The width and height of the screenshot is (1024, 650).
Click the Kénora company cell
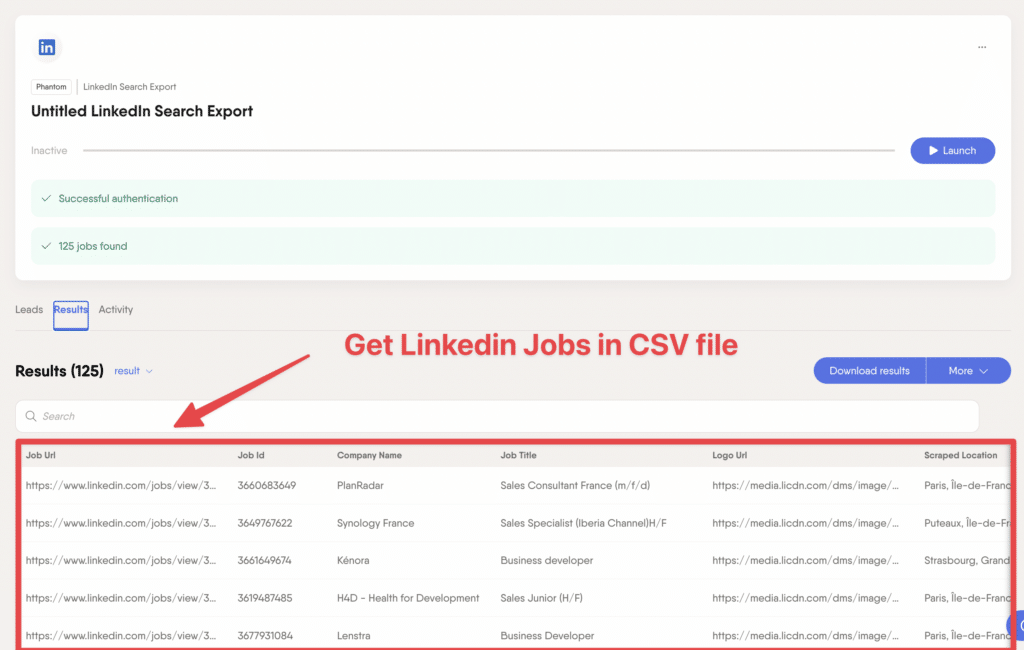pos(353,561)
